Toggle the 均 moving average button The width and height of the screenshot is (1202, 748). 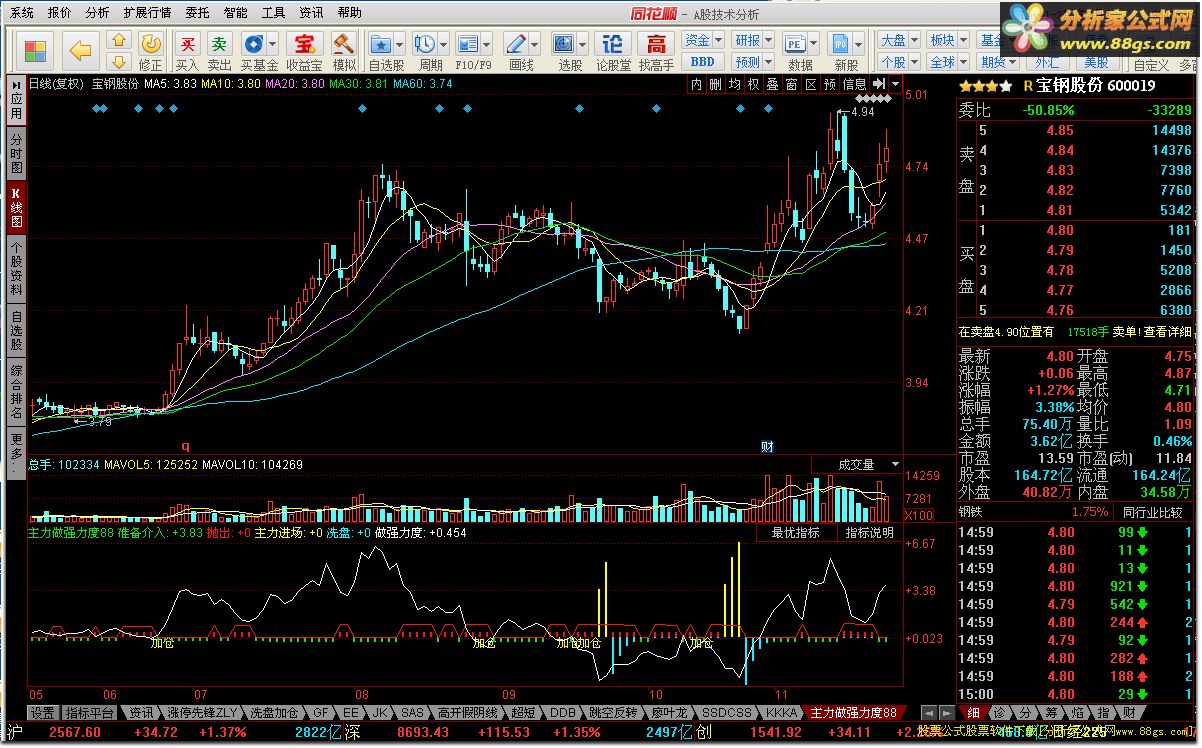click(x=734, y=84)
